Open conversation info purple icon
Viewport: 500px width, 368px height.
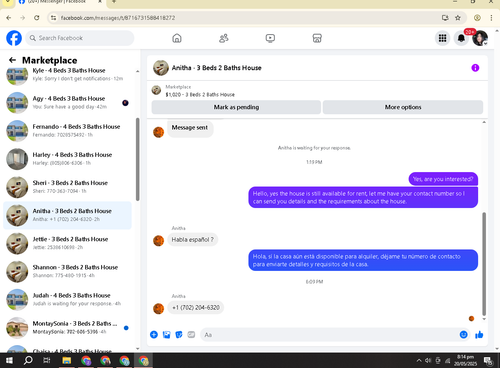click(x=475, y=68)
